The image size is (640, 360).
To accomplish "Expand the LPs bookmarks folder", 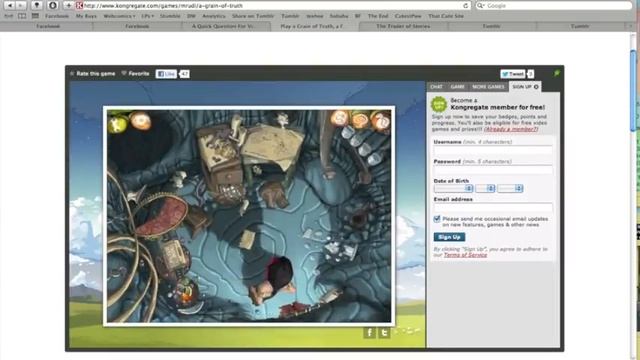I will [148, 16].
